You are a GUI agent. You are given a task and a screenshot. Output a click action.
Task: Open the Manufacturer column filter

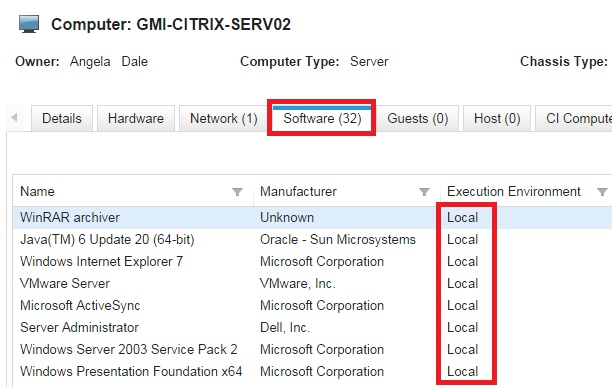pos(424,192)
